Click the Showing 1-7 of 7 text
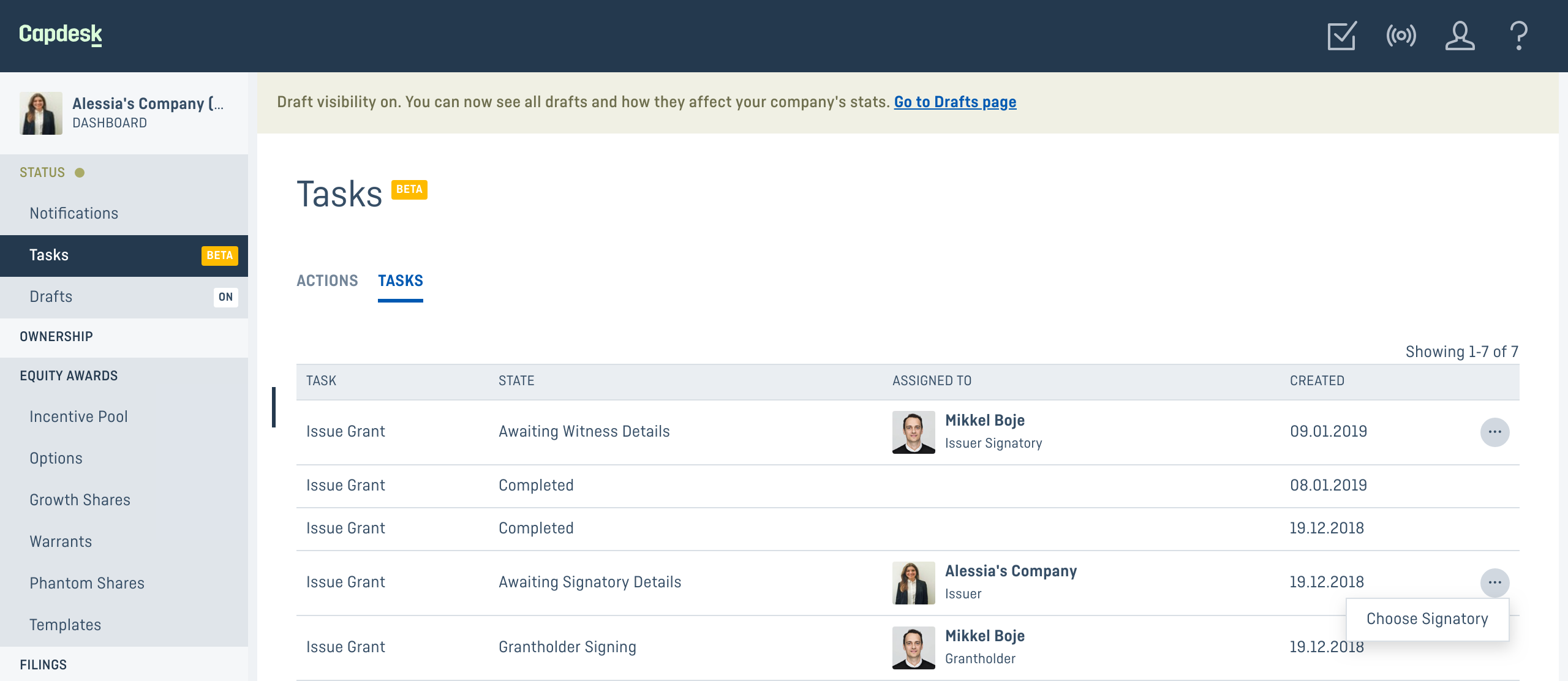Screen dimensions: 1568x681 [1461, 352]
